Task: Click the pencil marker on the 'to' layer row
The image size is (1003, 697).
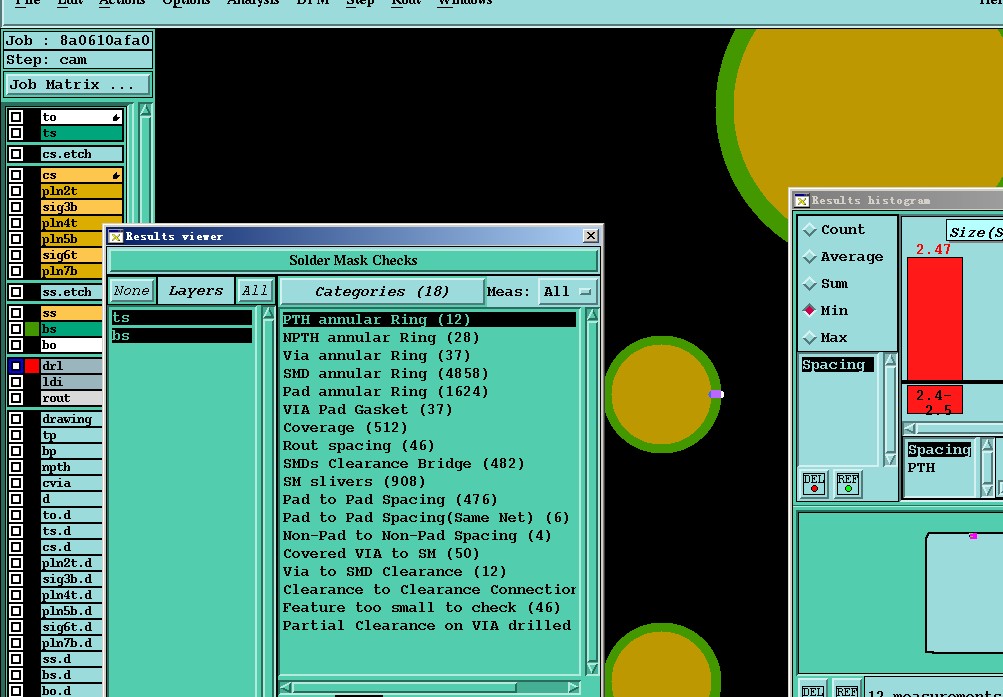Action: [x=116, y=117]
